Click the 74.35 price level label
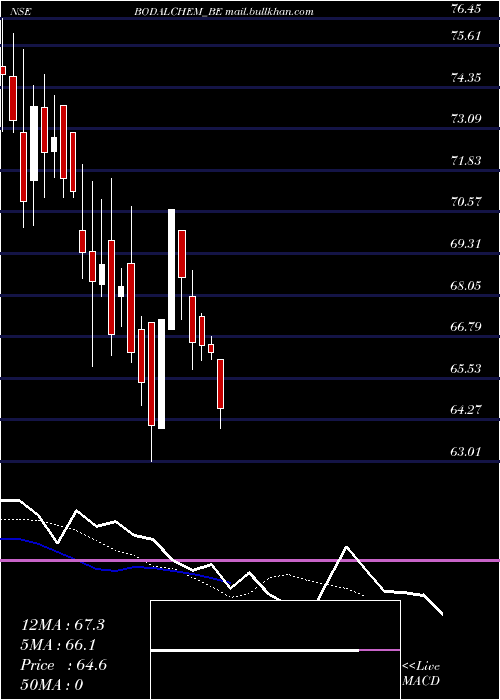 click(466, 78)
